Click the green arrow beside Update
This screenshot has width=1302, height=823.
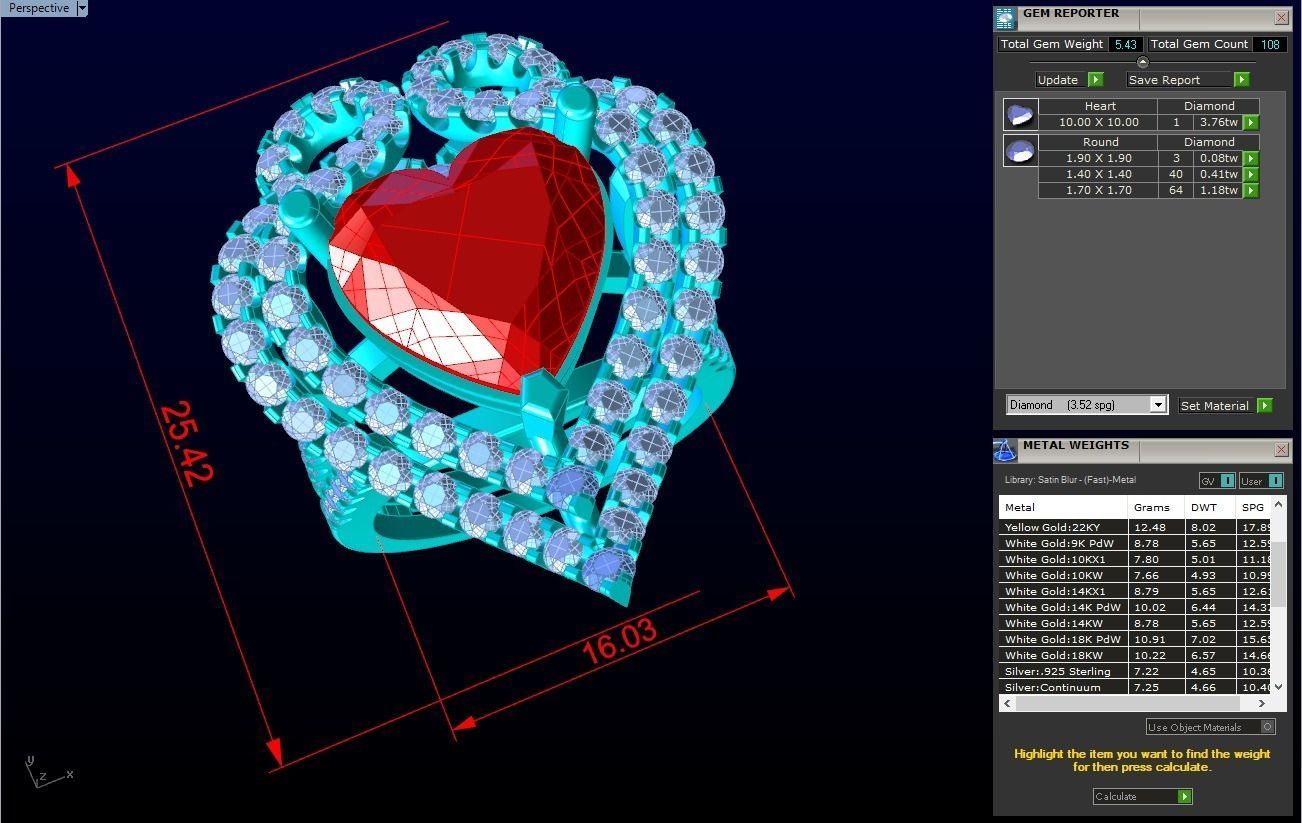[1095, 80]
